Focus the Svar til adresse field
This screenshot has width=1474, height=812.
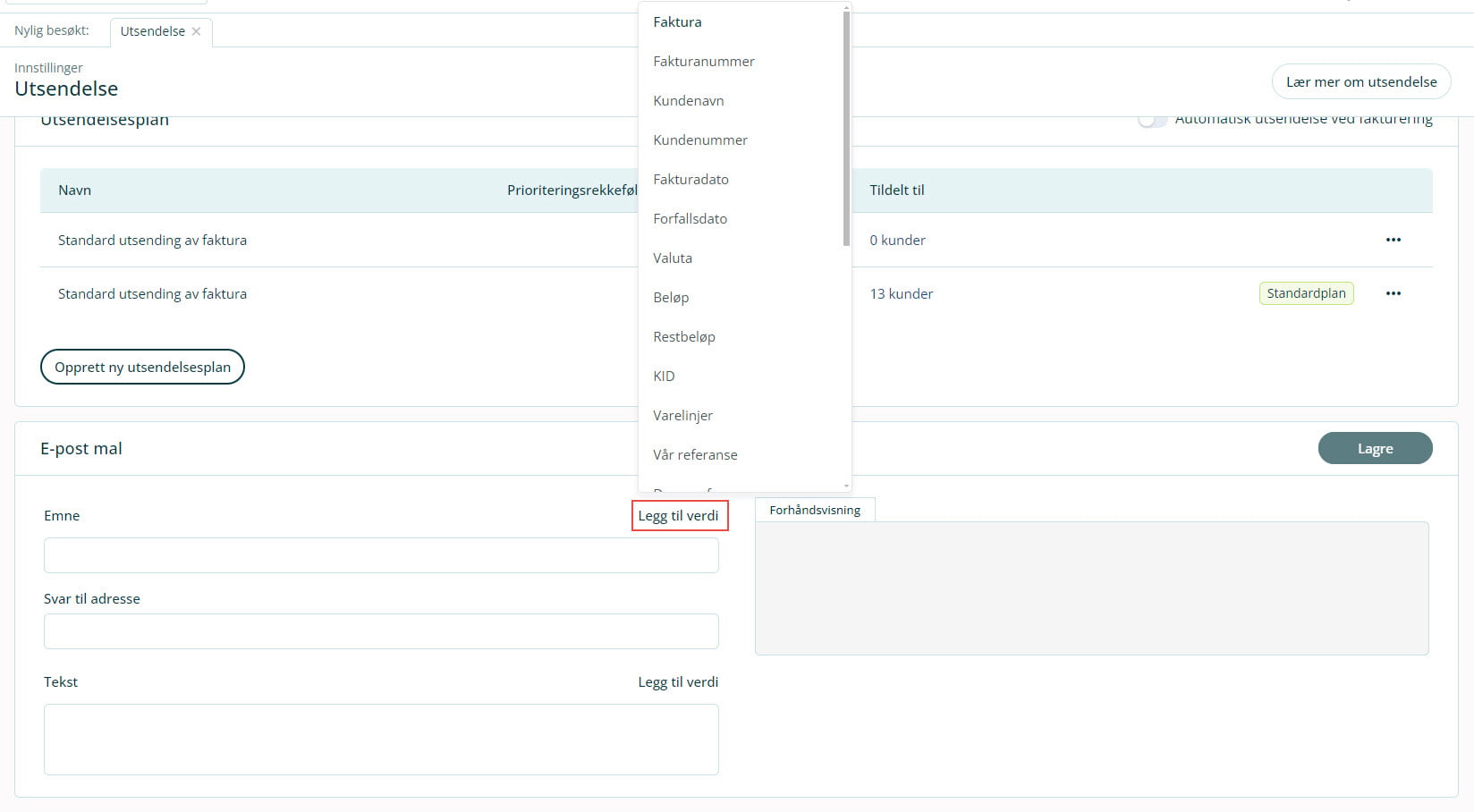click(x=381, y=631)
